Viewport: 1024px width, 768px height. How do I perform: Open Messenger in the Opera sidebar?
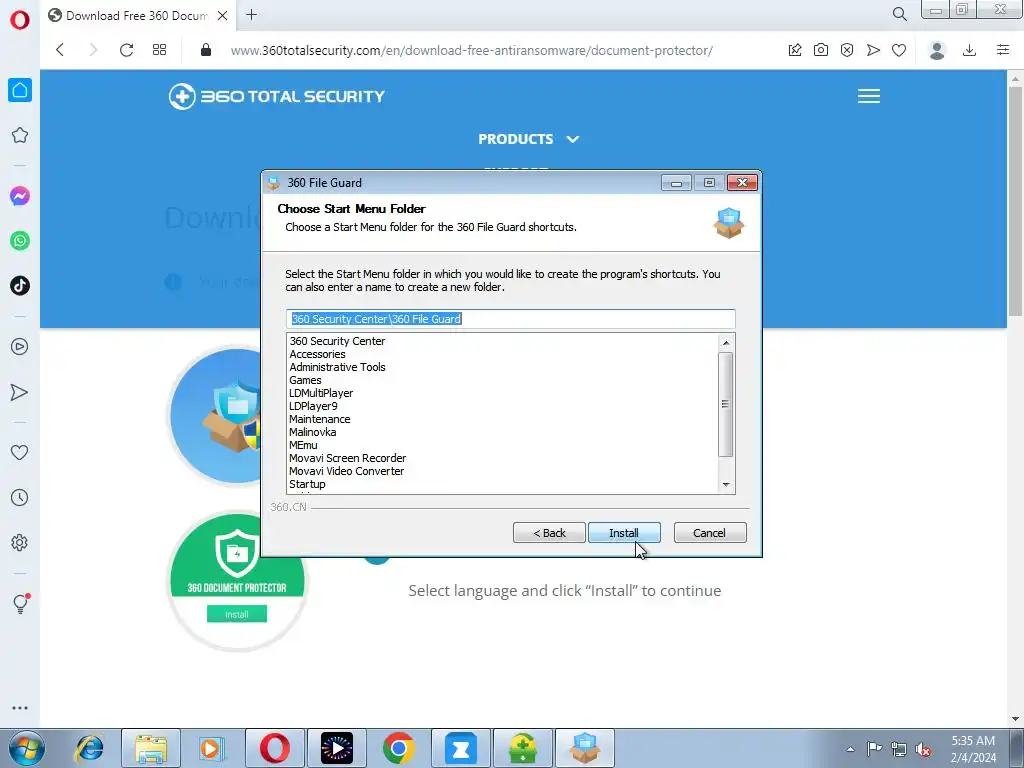pyautogui.click(x=20, y=196)
